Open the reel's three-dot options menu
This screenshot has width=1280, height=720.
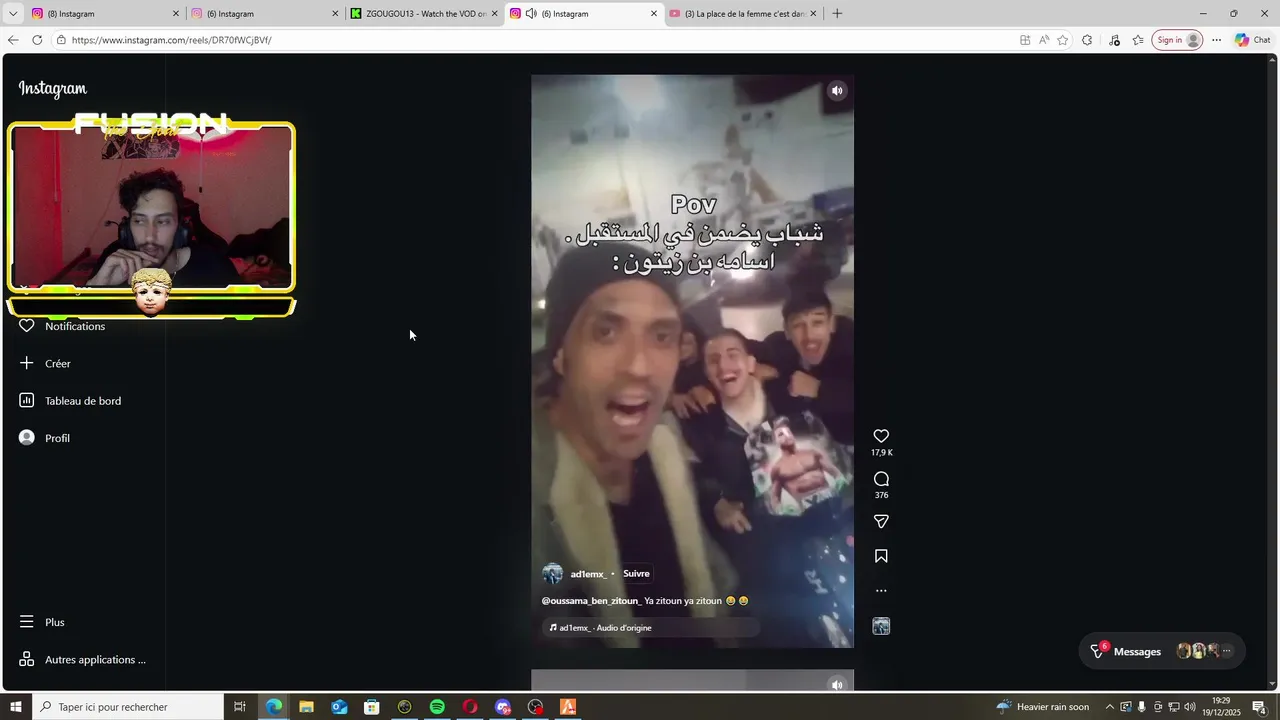click(x=881, y=591)
